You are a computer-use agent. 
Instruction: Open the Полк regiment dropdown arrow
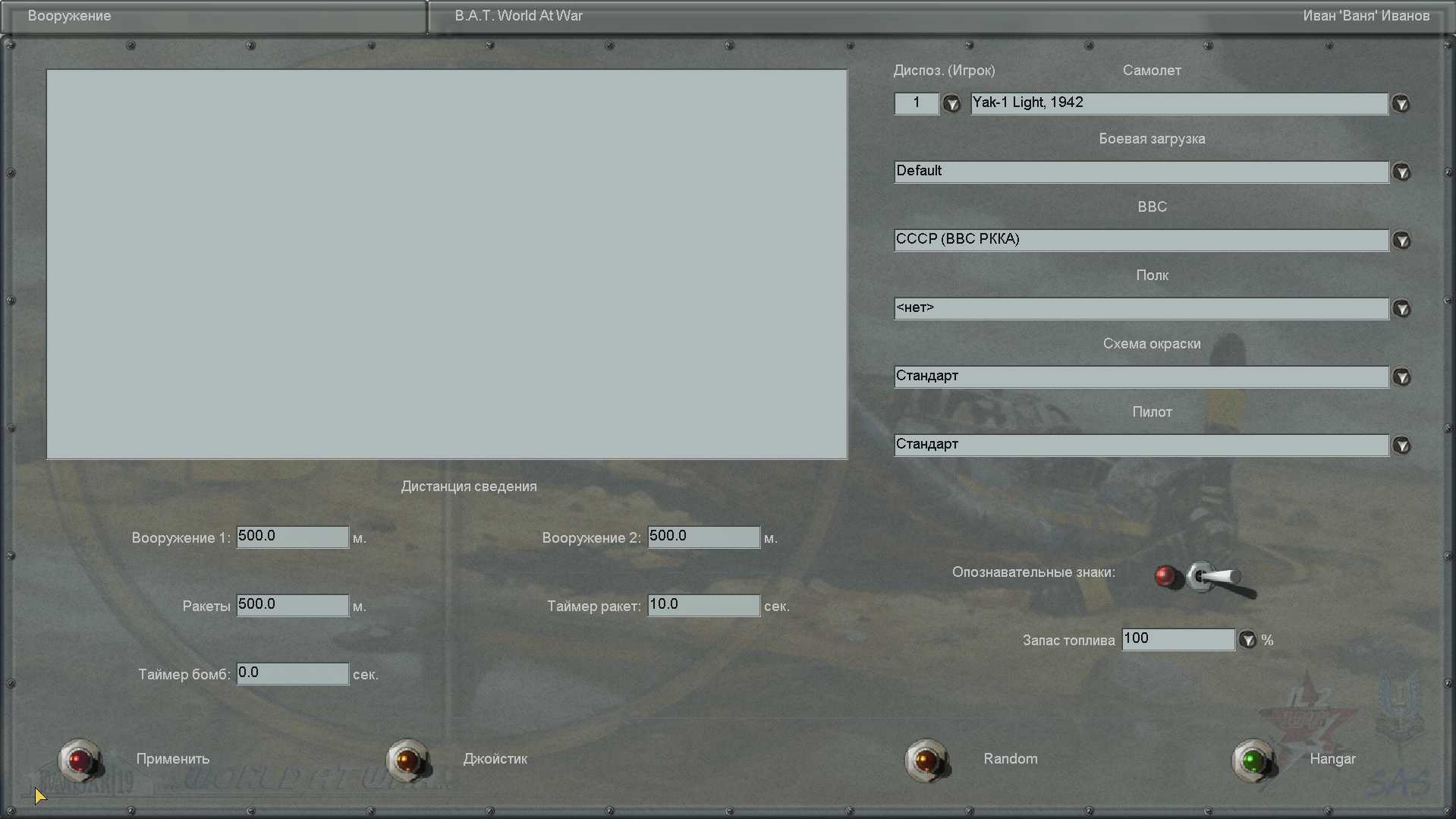[1401, 309]
